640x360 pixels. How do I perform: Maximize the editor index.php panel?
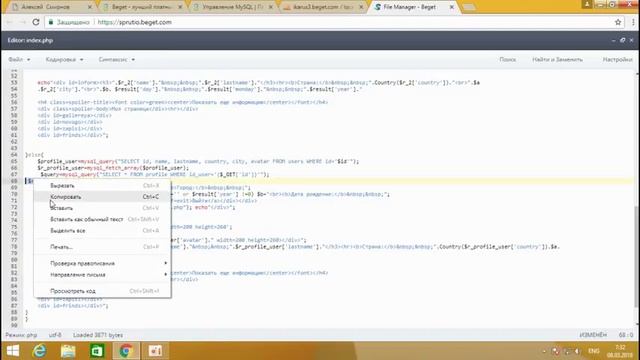click(622, 40)
